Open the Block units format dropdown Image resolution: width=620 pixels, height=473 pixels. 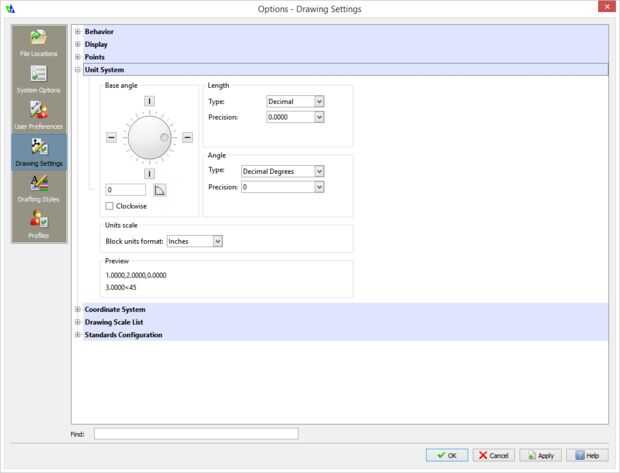click(195, 241)
